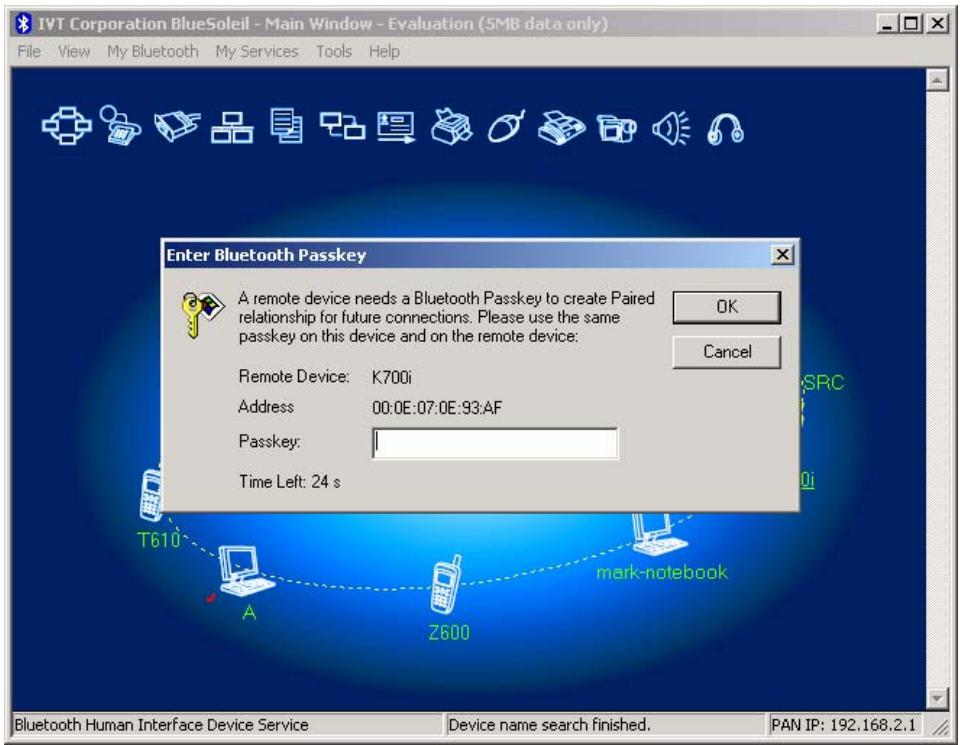Viewport: 960px width, 745px height.
Task: Select the LAN Access network service icon
Action: pyautogui.click(x=232, y=127)
